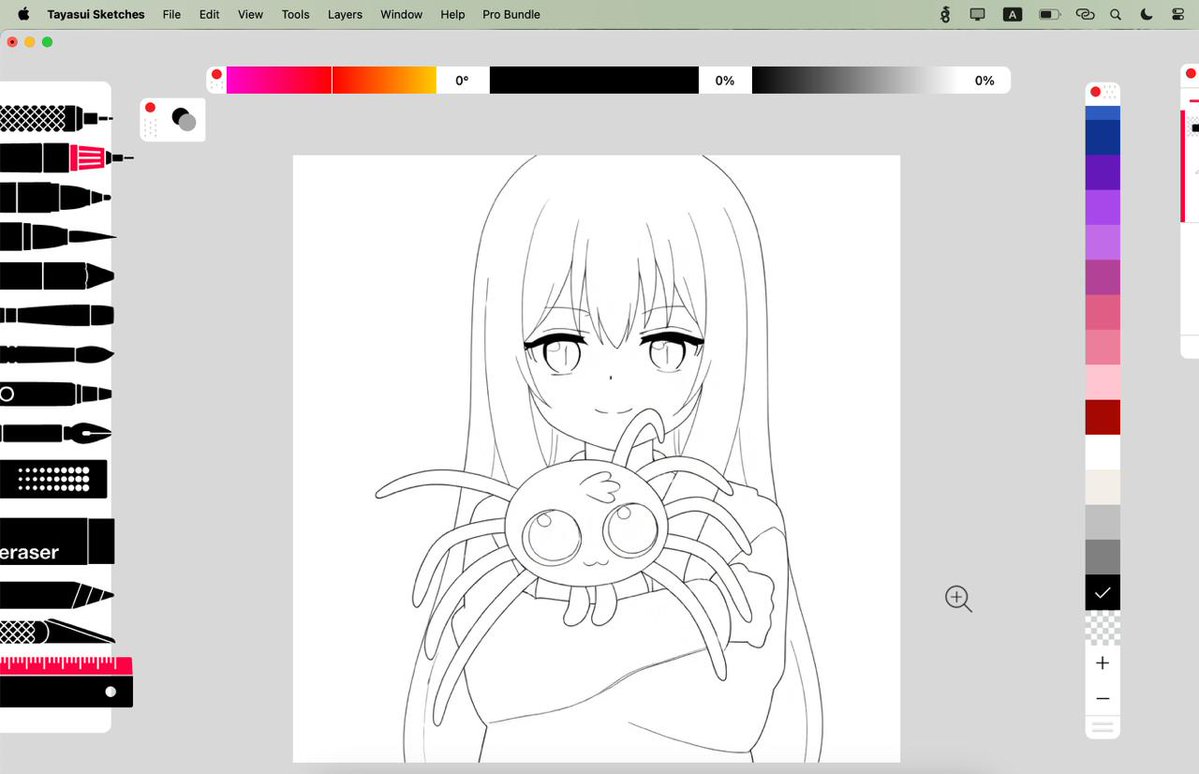
Task: Select the eraser tool
Action: pos(57,541)
